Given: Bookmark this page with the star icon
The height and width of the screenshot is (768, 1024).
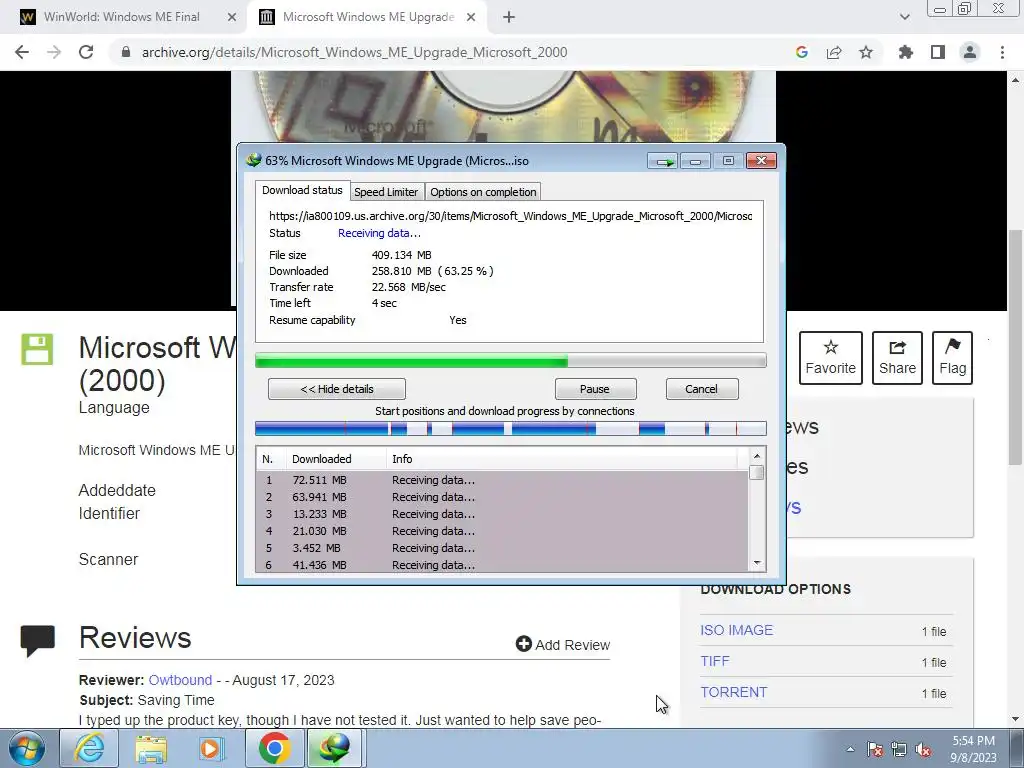Looking at the screenshot, I should pyautogui.click(x=866, y=52).
